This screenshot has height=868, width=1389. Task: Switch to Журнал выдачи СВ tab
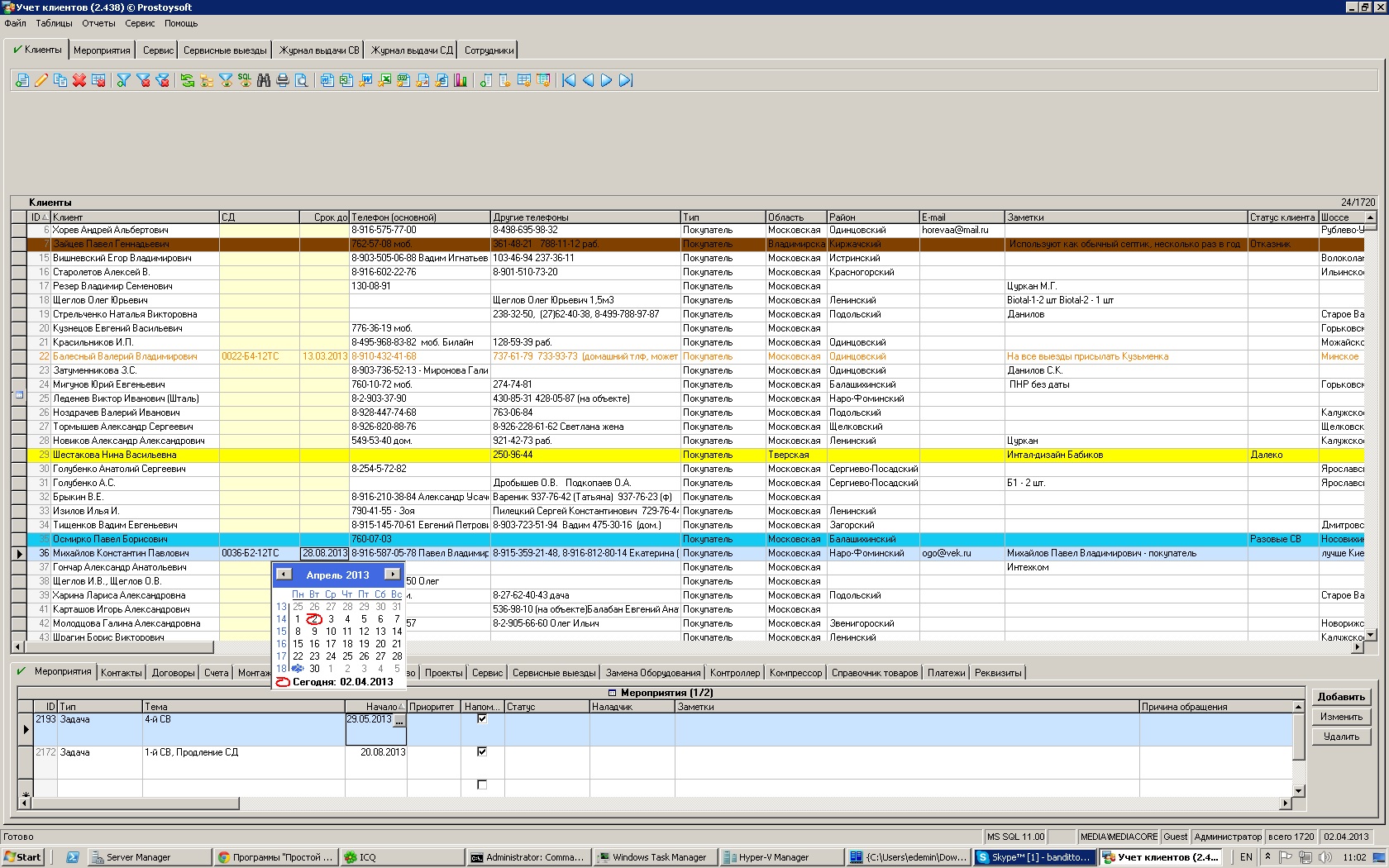point(319,50)
